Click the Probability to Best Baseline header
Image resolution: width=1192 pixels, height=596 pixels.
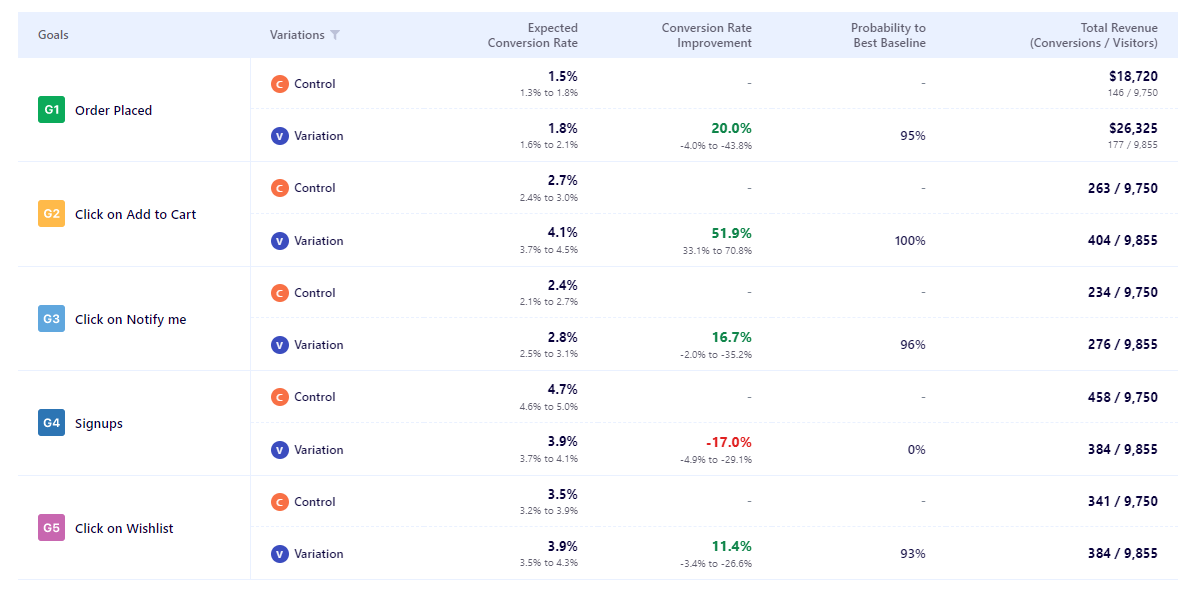(x=888, y=35)
